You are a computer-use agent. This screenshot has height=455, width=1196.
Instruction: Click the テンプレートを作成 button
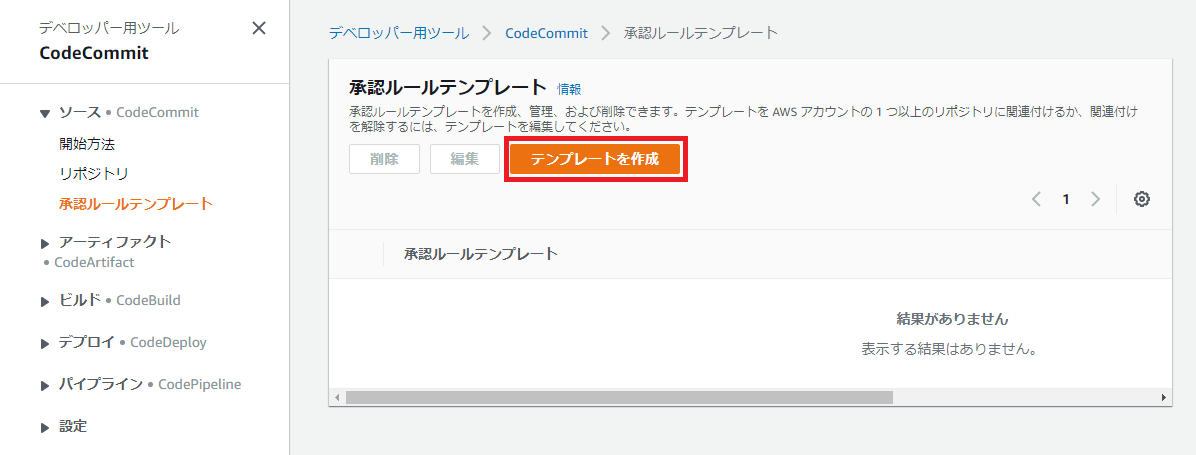[595, 159]
